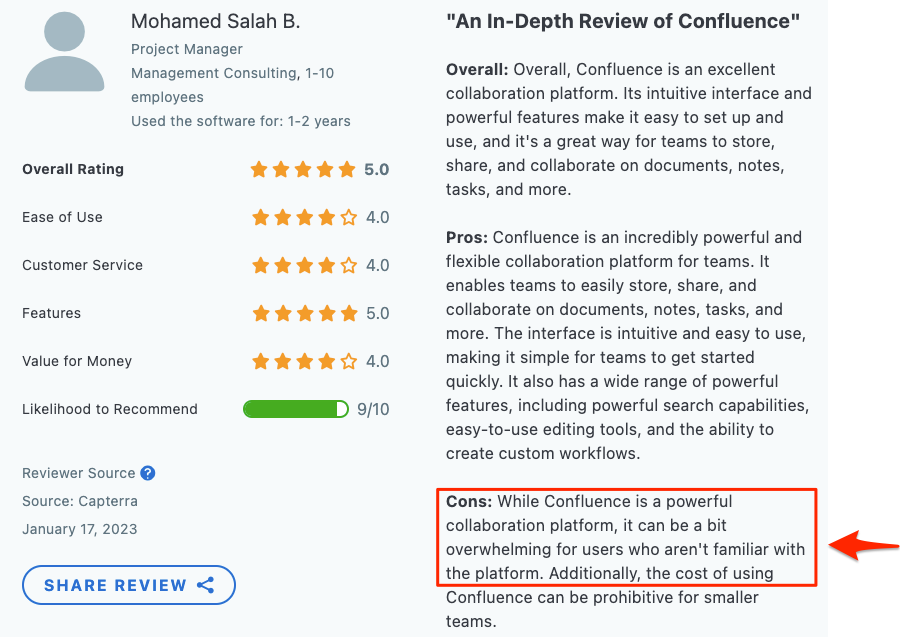Click the Overall Rating five stars
Viewport: 900px width, 637px height.
303,169
